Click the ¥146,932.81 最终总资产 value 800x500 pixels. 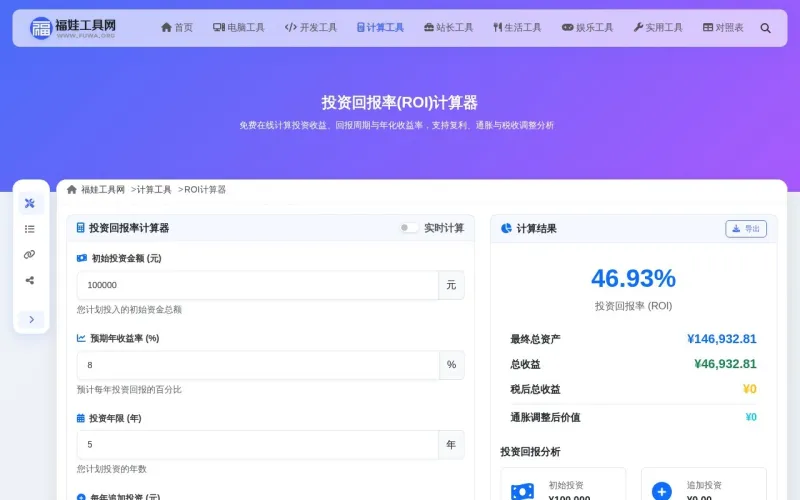pyautogui.click(x=721, y=339)
